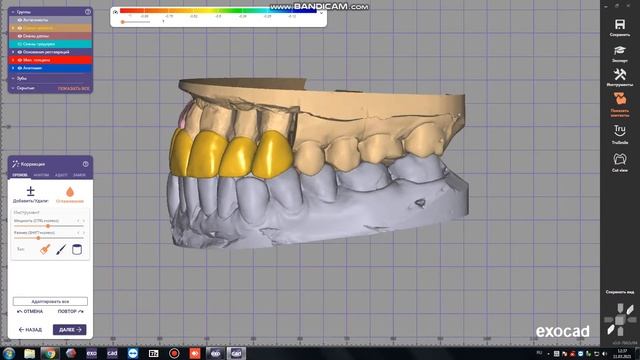Proceed with the ДАЛЕЕ button

(x=69, y=330)
